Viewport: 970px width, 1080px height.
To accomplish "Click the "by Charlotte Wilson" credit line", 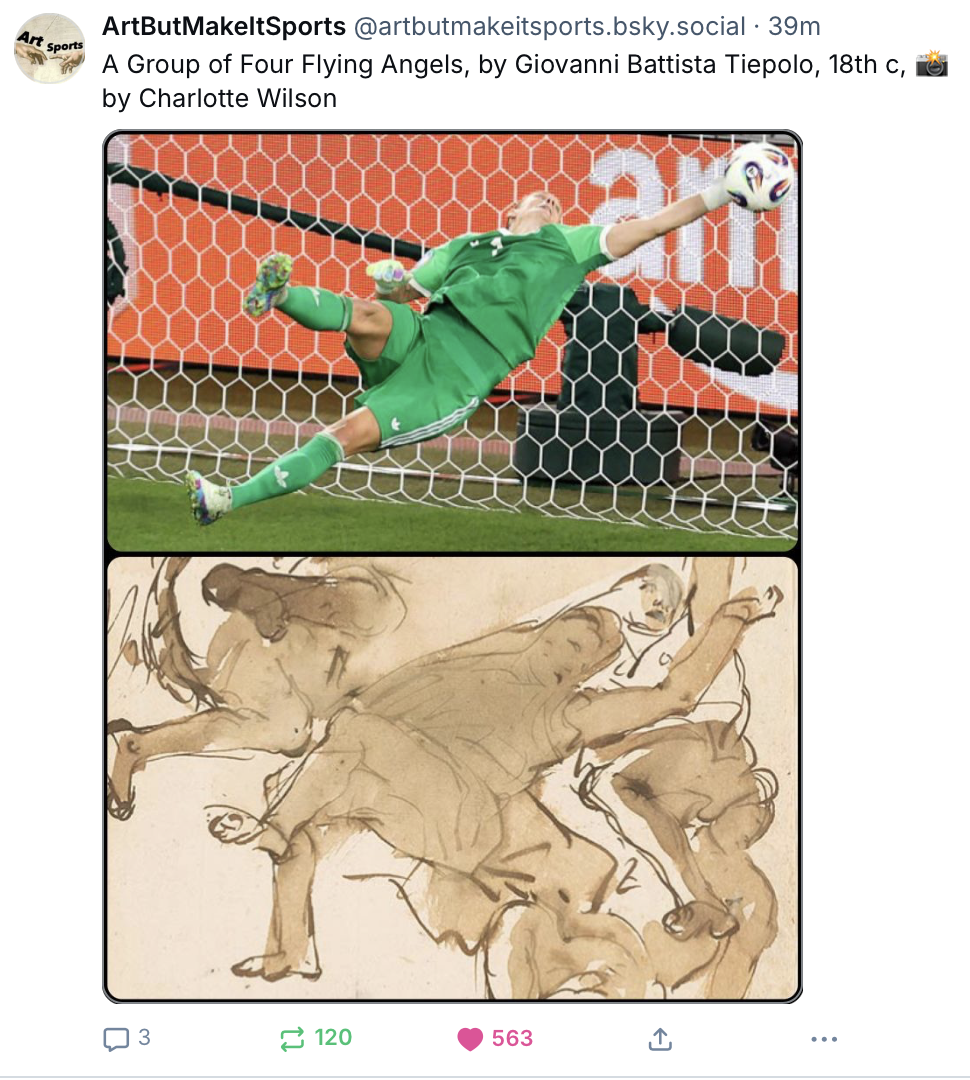I will tap(219, 98).
